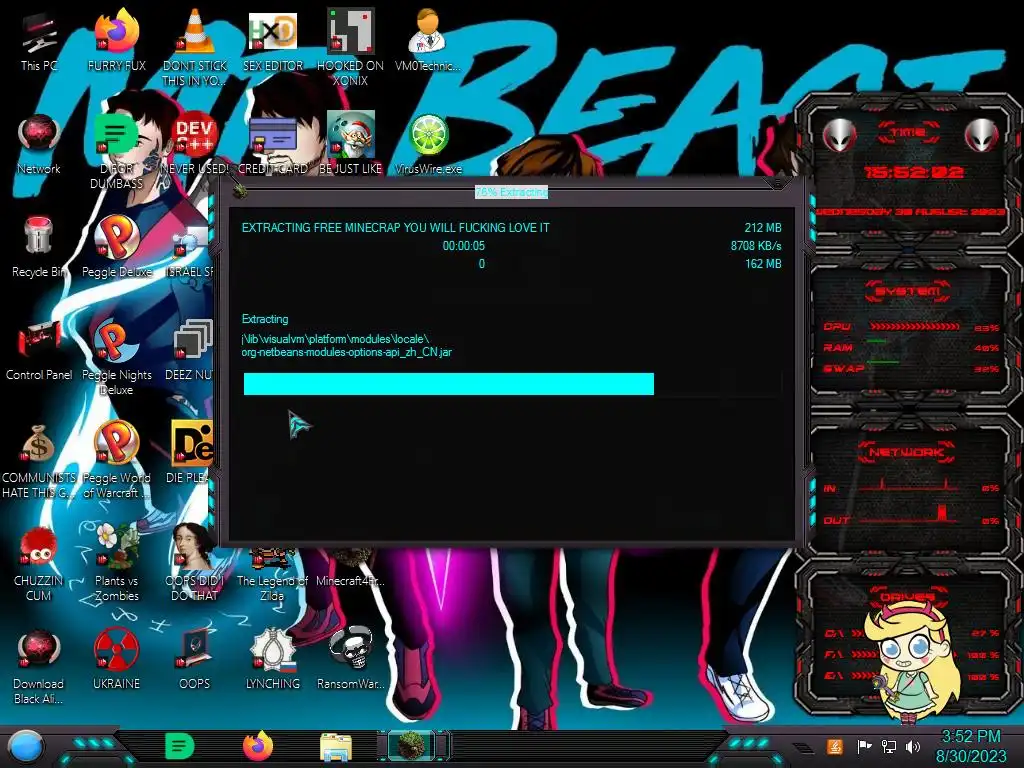Click the Star Butterfly desktop mascot

click(x=913, y=663)
